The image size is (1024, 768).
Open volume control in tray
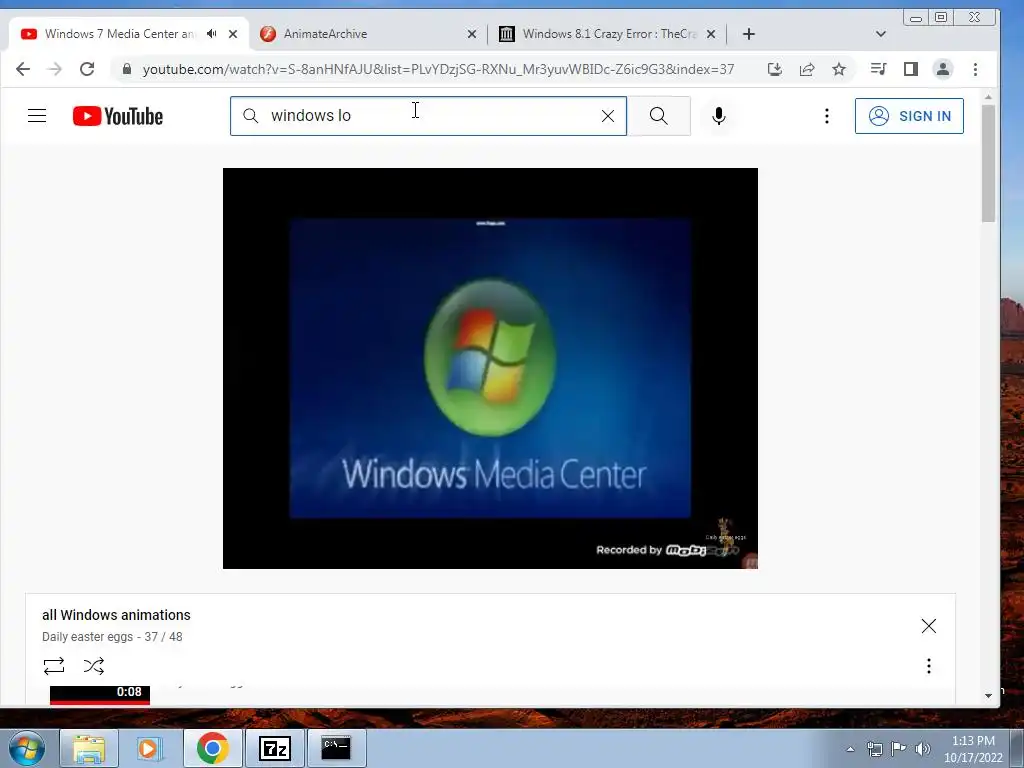[x=923, y=749]
